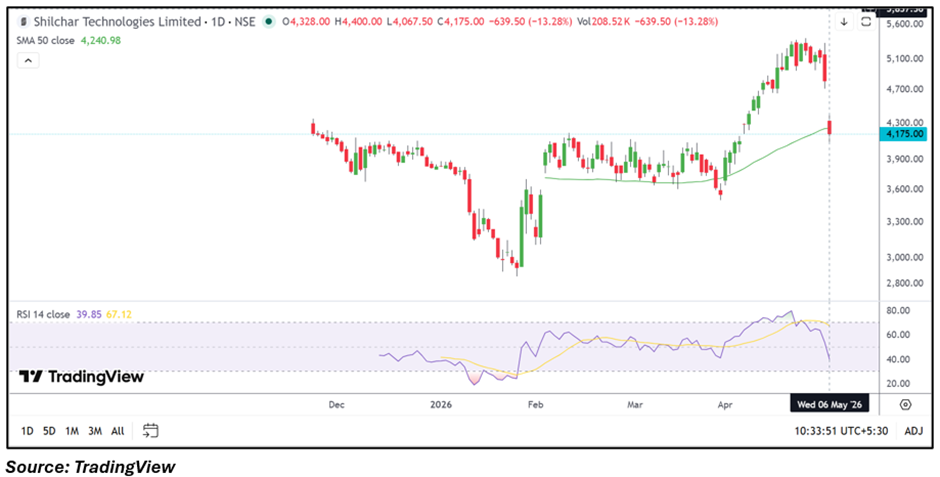Click the green market status dot
Viewport: 940px width, 477px height.
coord(269,22)
